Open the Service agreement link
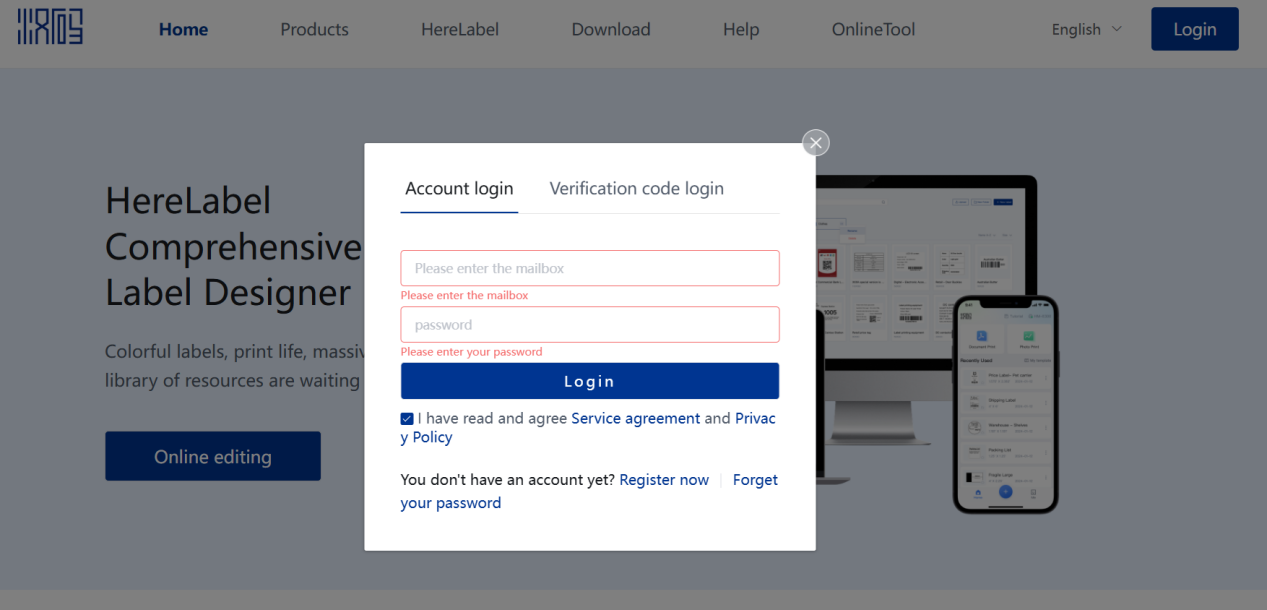The height and width of the screenshot is (610, 1267). click(636, 418)
